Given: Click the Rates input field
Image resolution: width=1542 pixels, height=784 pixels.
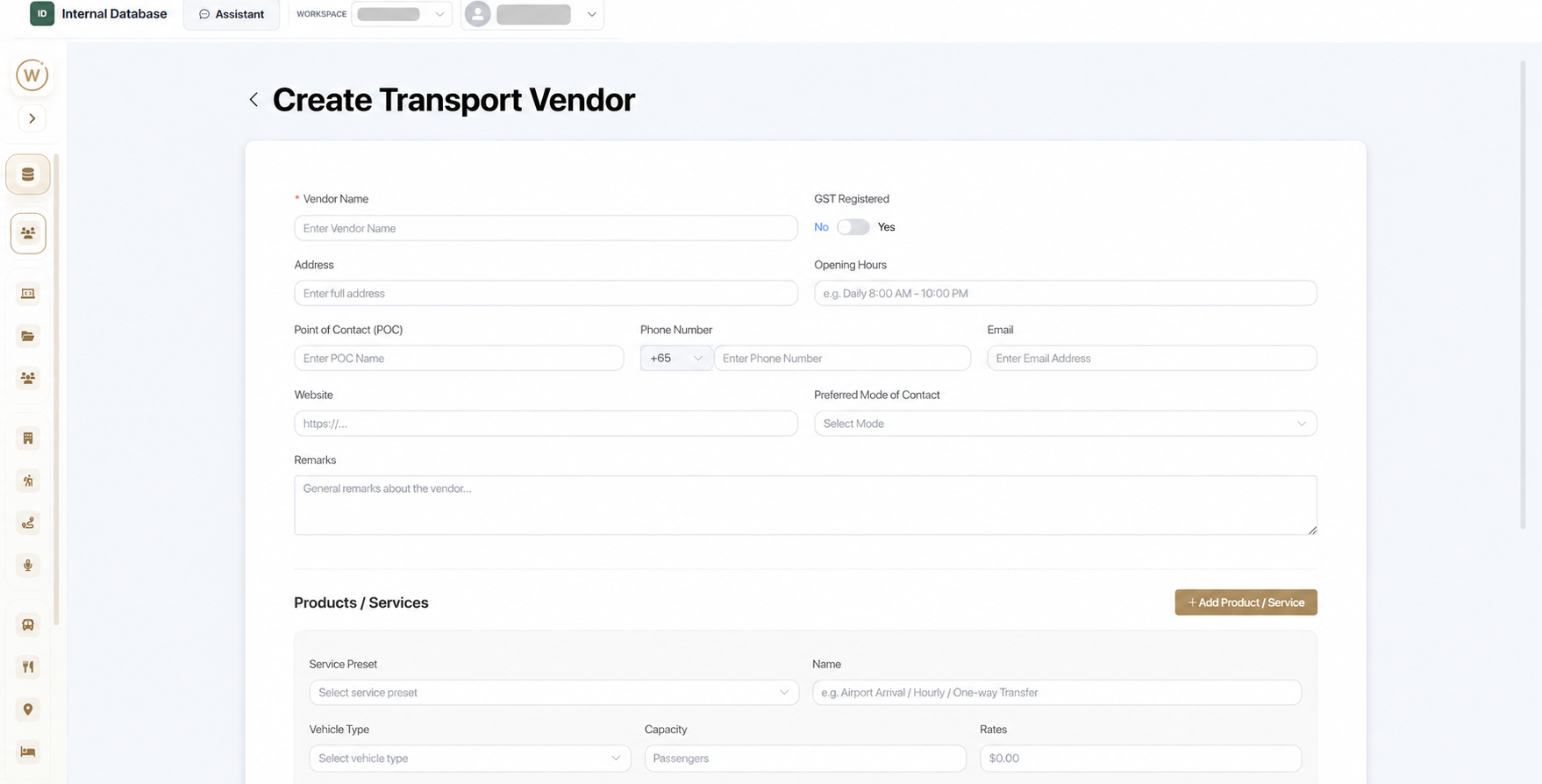Looking at the screenshot, I should pyautogui.click(x=1141, y=759).
